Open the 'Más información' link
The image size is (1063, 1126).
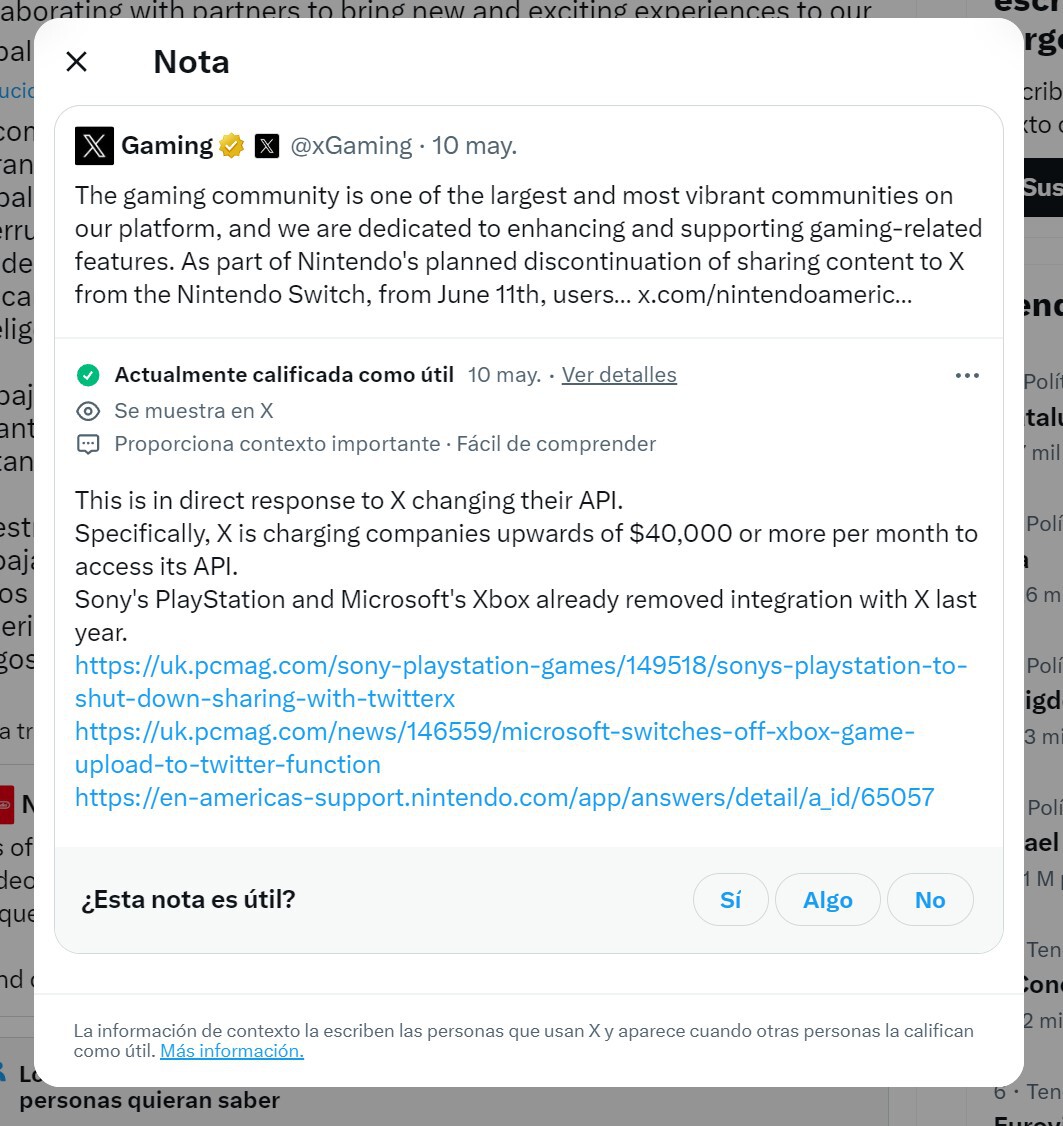tap(231, 1051)
